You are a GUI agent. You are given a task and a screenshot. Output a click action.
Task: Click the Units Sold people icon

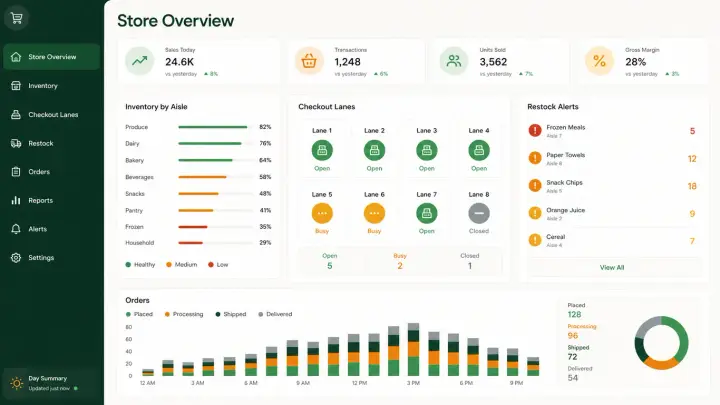(x=454, y=61)
